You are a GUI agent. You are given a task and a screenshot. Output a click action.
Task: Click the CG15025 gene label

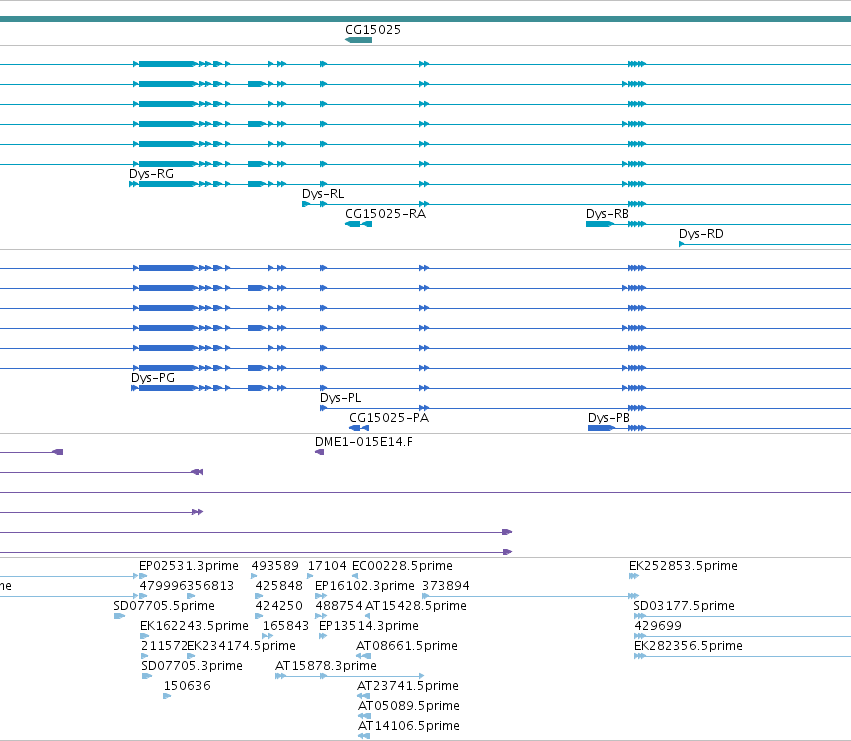tap(373, 30)
